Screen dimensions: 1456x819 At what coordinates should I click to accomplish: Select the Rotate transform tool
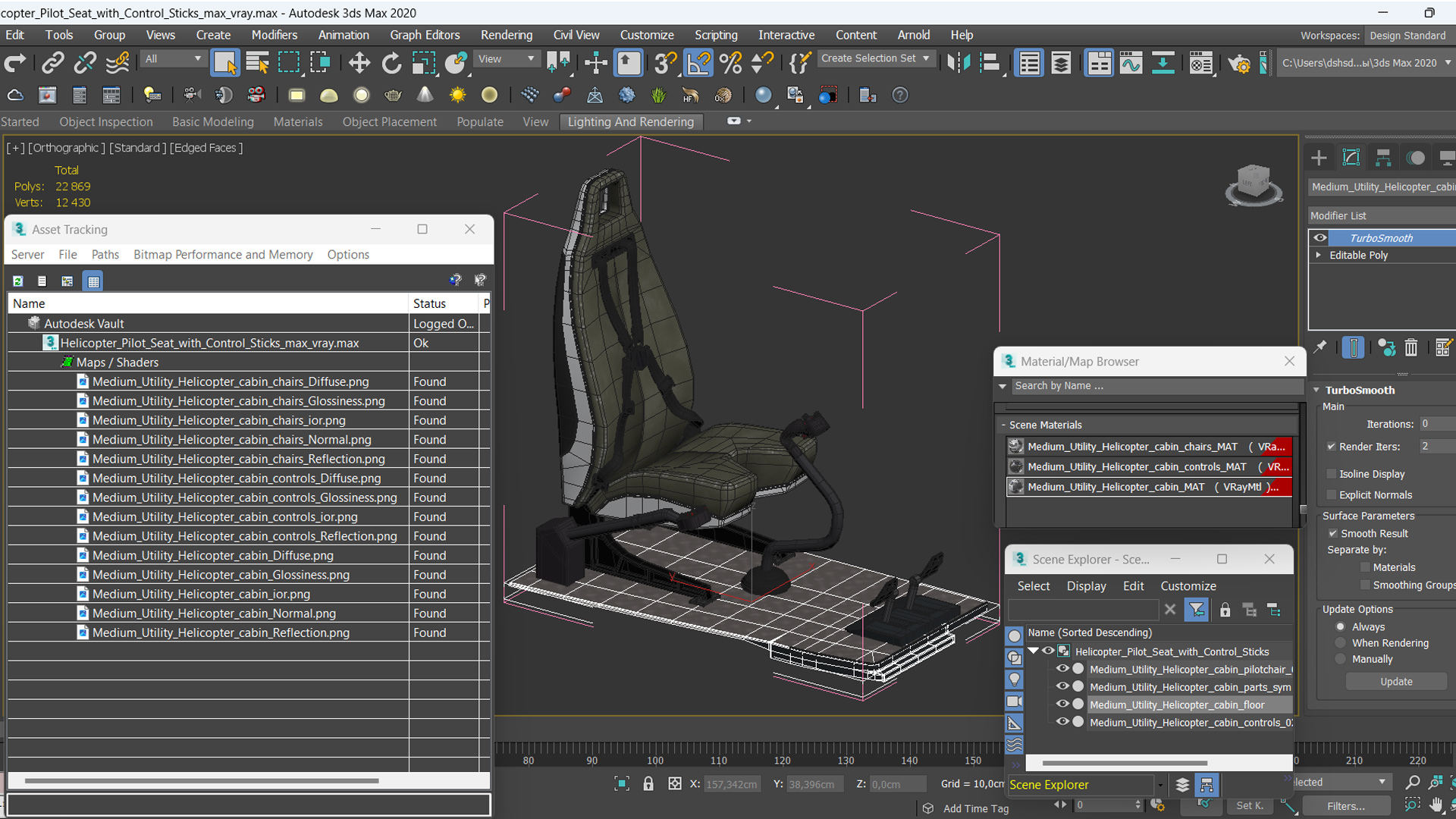(391, 63)
